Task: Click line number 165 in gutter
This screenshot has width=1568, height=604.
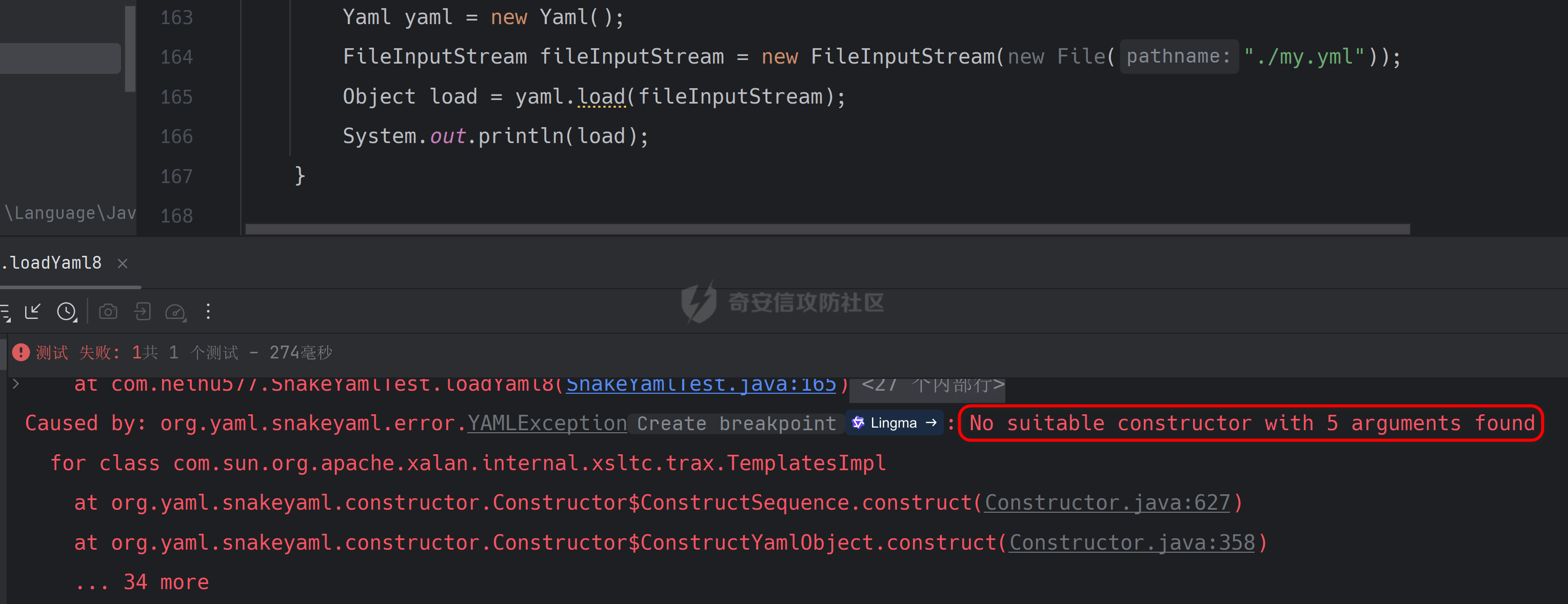Action: pyautogui.click(x=176, y=97)
